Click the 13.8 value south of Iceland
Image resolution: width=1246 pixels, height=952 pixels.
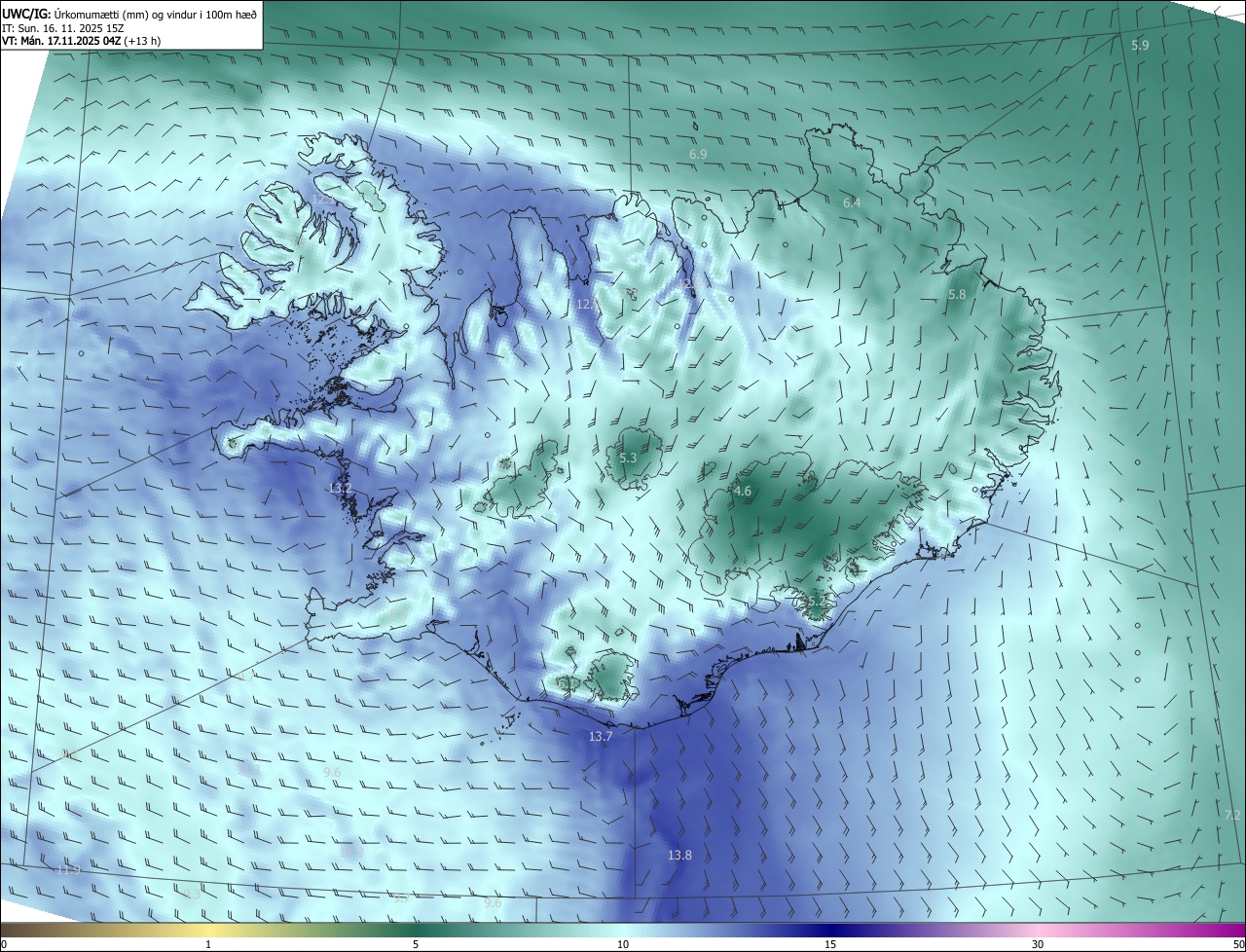click(679, 855)
